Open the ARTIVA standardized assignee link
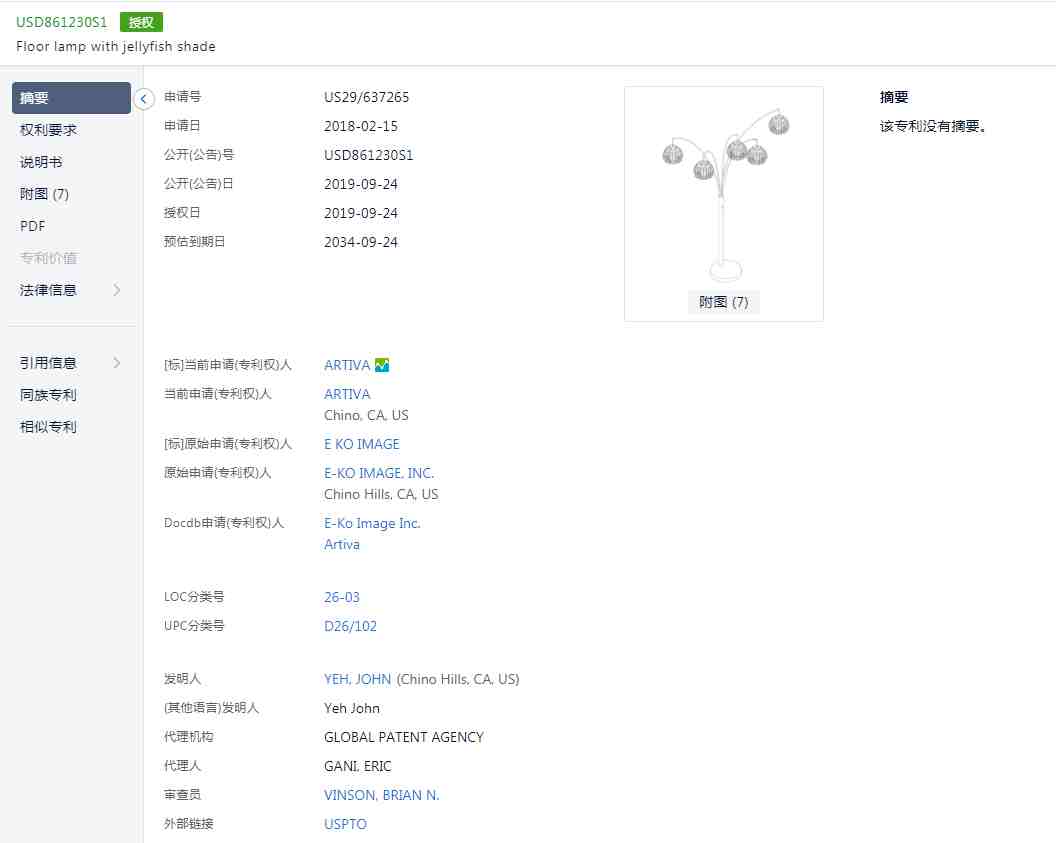 tap(347, 365)
